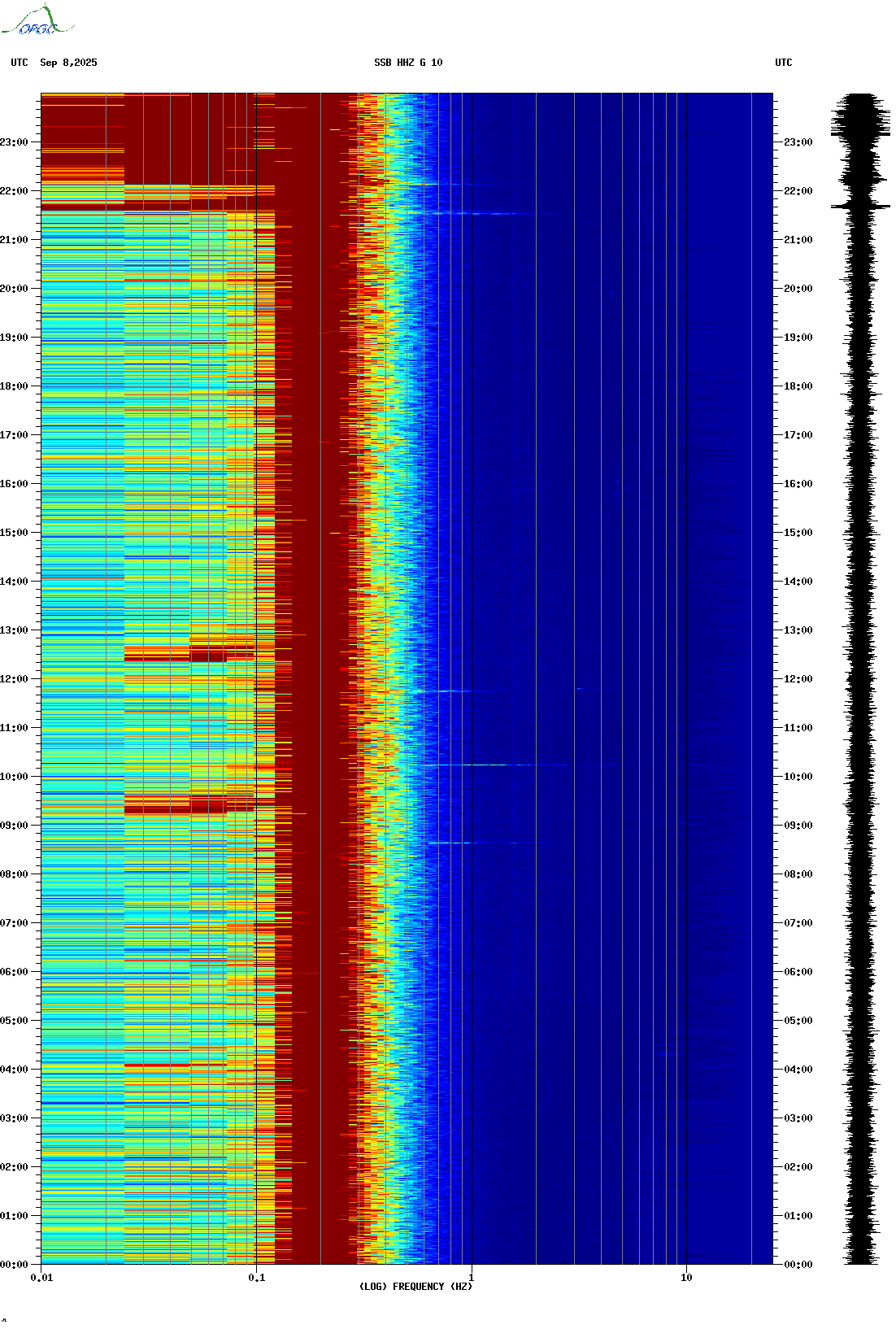896x1329 pixels.
Task: Click the left 11:00 time label
Action: 14,728
